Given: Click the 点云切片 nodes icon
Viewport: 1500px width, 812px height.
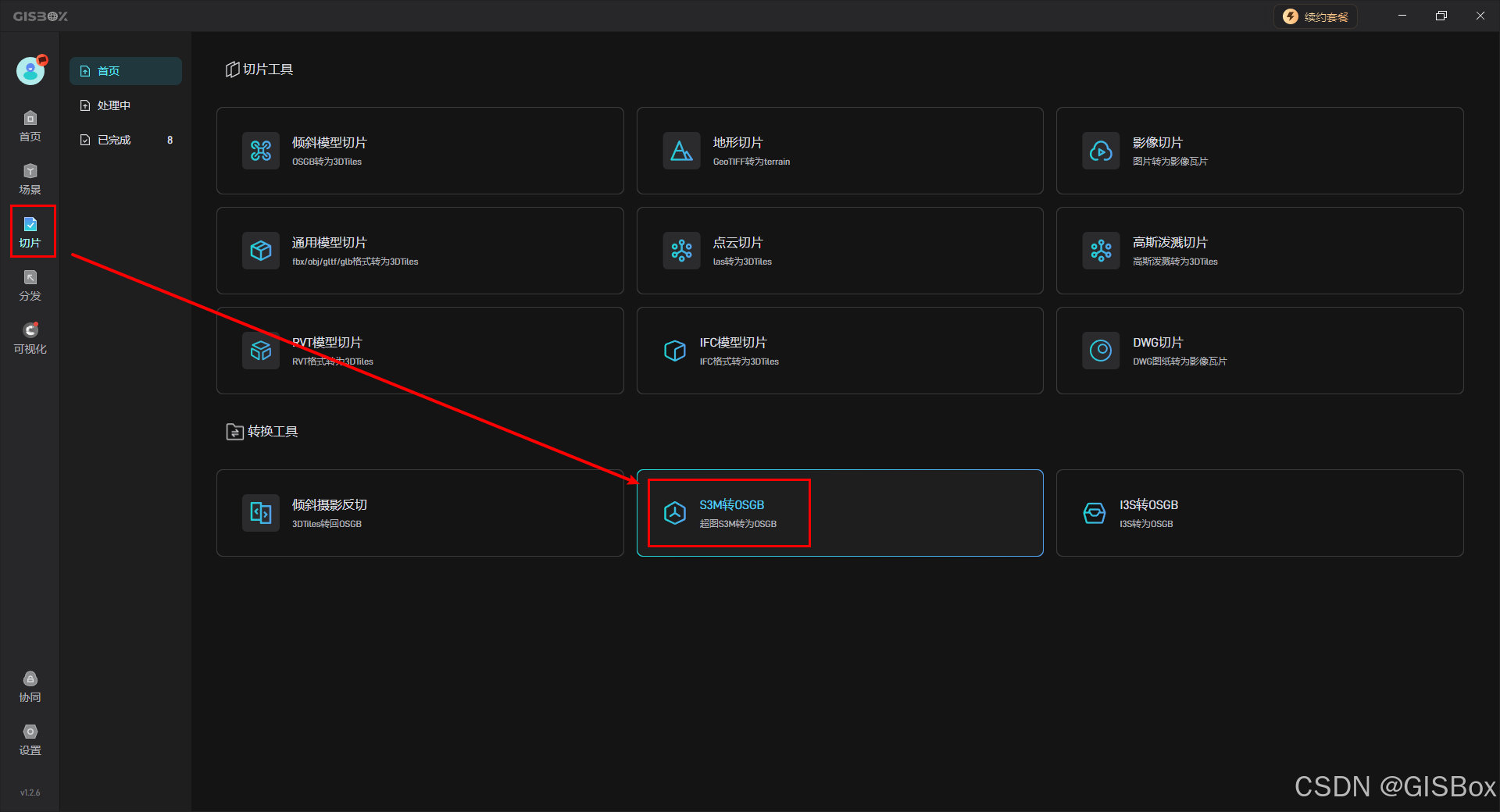Looking at the screenshot, I should [681, 251].
